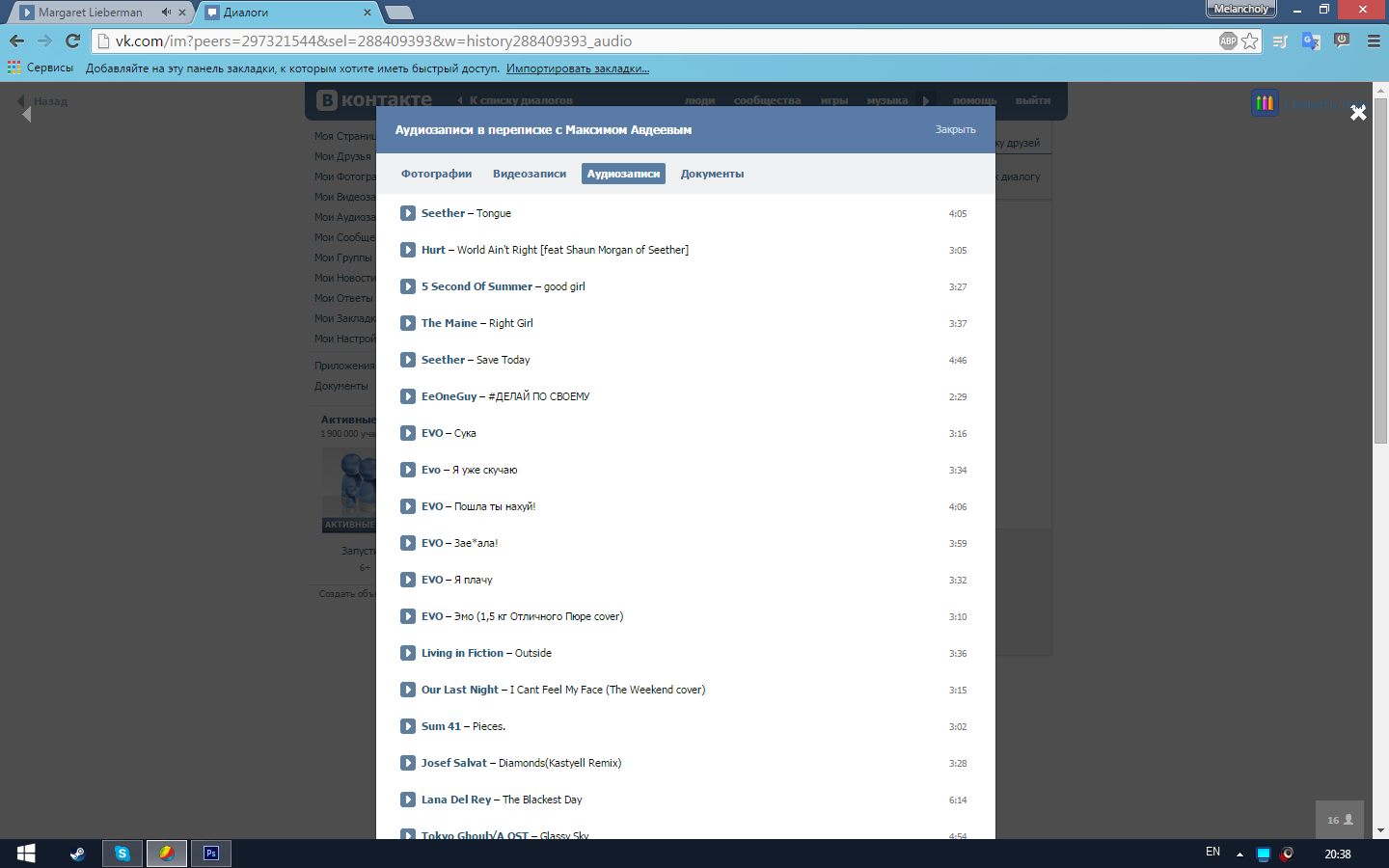Play EVO – Зае*ала! track
1389x868 pixels.
pyautogui.click(x=408, y=543)
